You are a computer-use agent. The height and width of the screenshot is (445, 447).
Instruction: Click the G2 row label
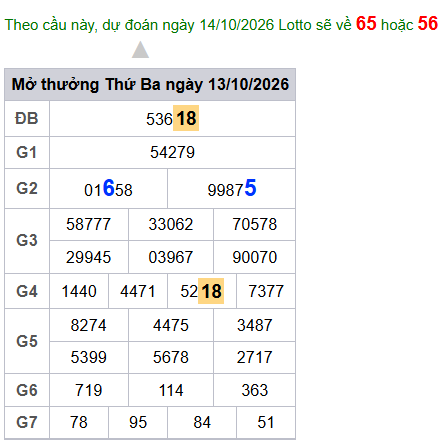[27, 189]
